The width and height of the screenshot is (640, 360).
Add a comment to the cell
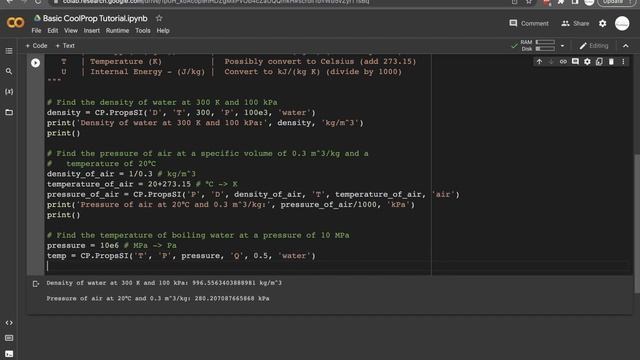tap(575, 62)
